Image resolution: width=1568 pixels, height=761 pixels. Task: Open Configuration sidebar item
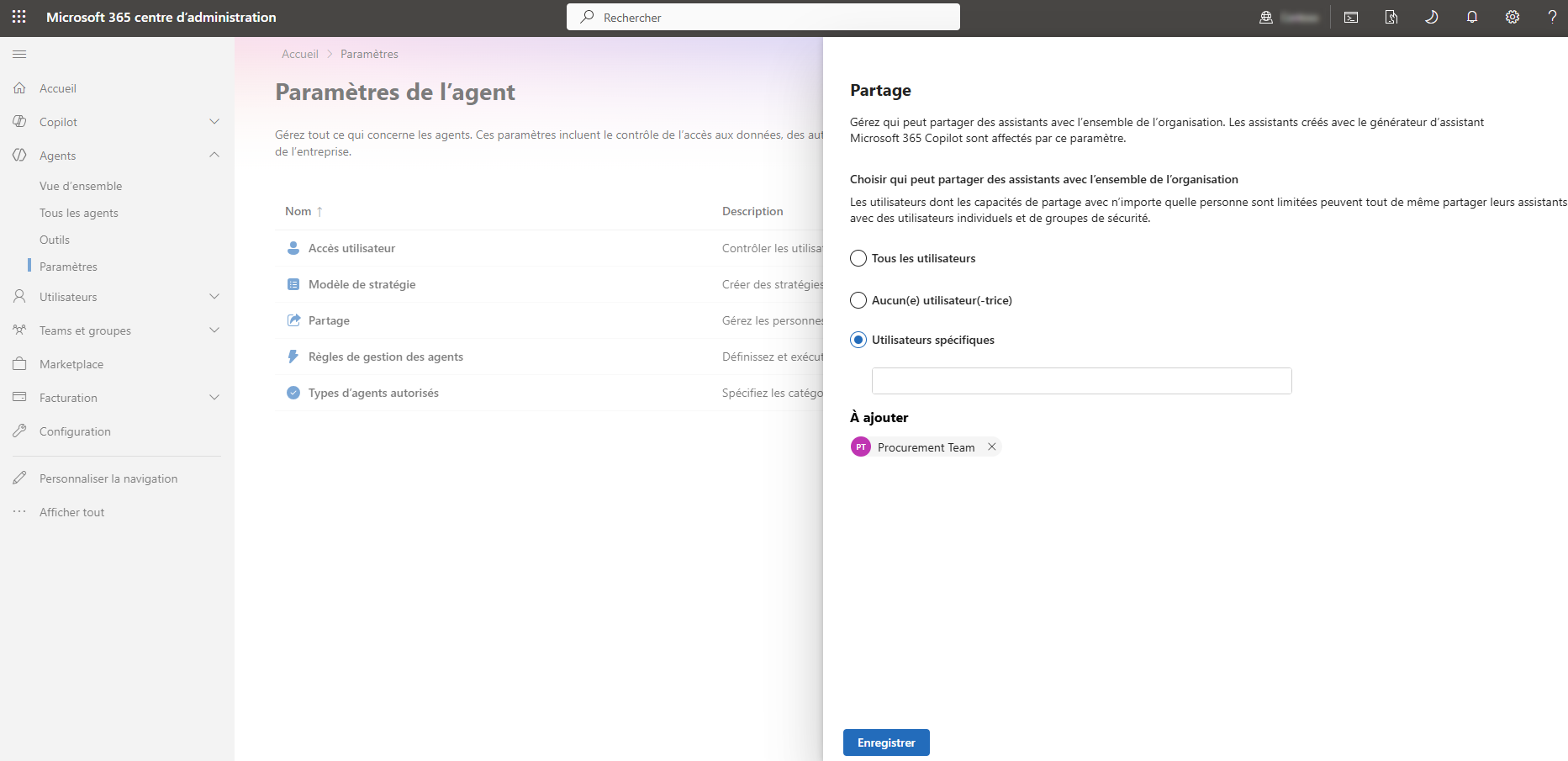coord(75,431)
